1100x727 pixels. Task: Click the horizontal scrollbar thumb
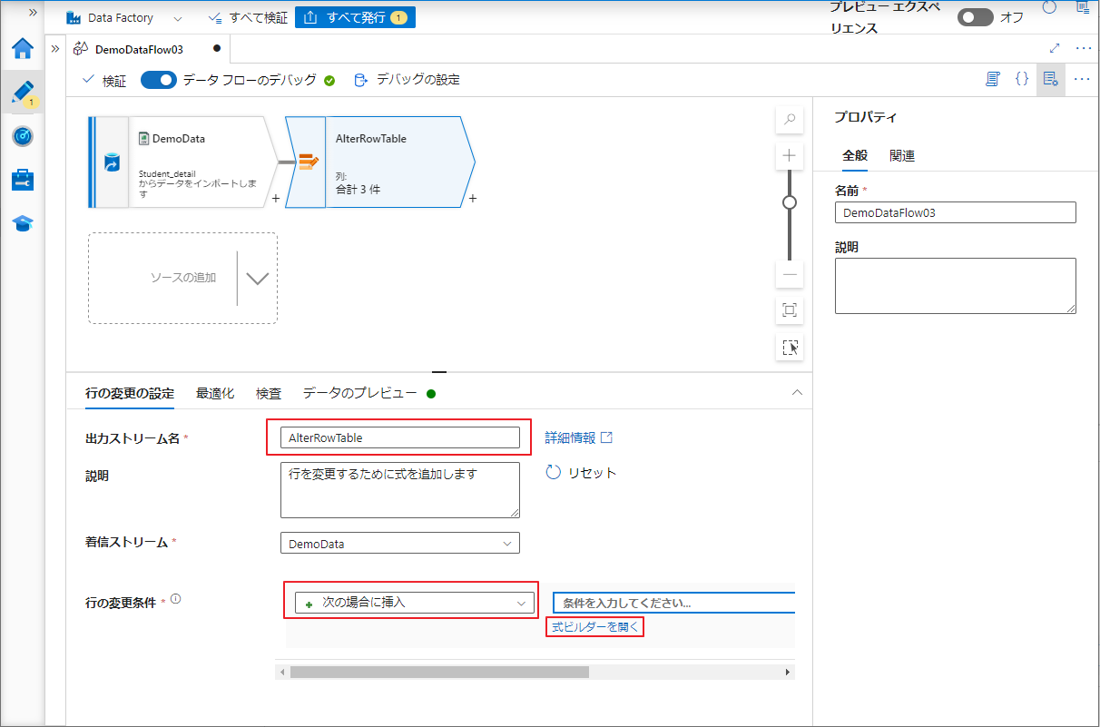(x=440, y=672)
